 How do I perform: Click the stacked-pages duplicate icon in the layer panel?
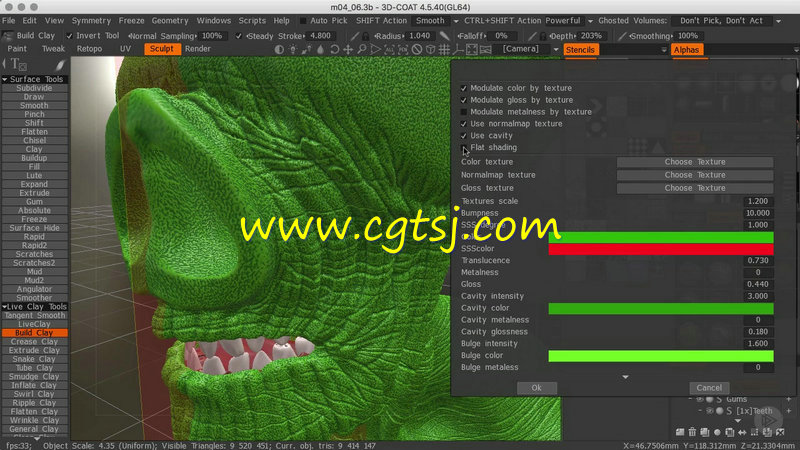[705, 432]
